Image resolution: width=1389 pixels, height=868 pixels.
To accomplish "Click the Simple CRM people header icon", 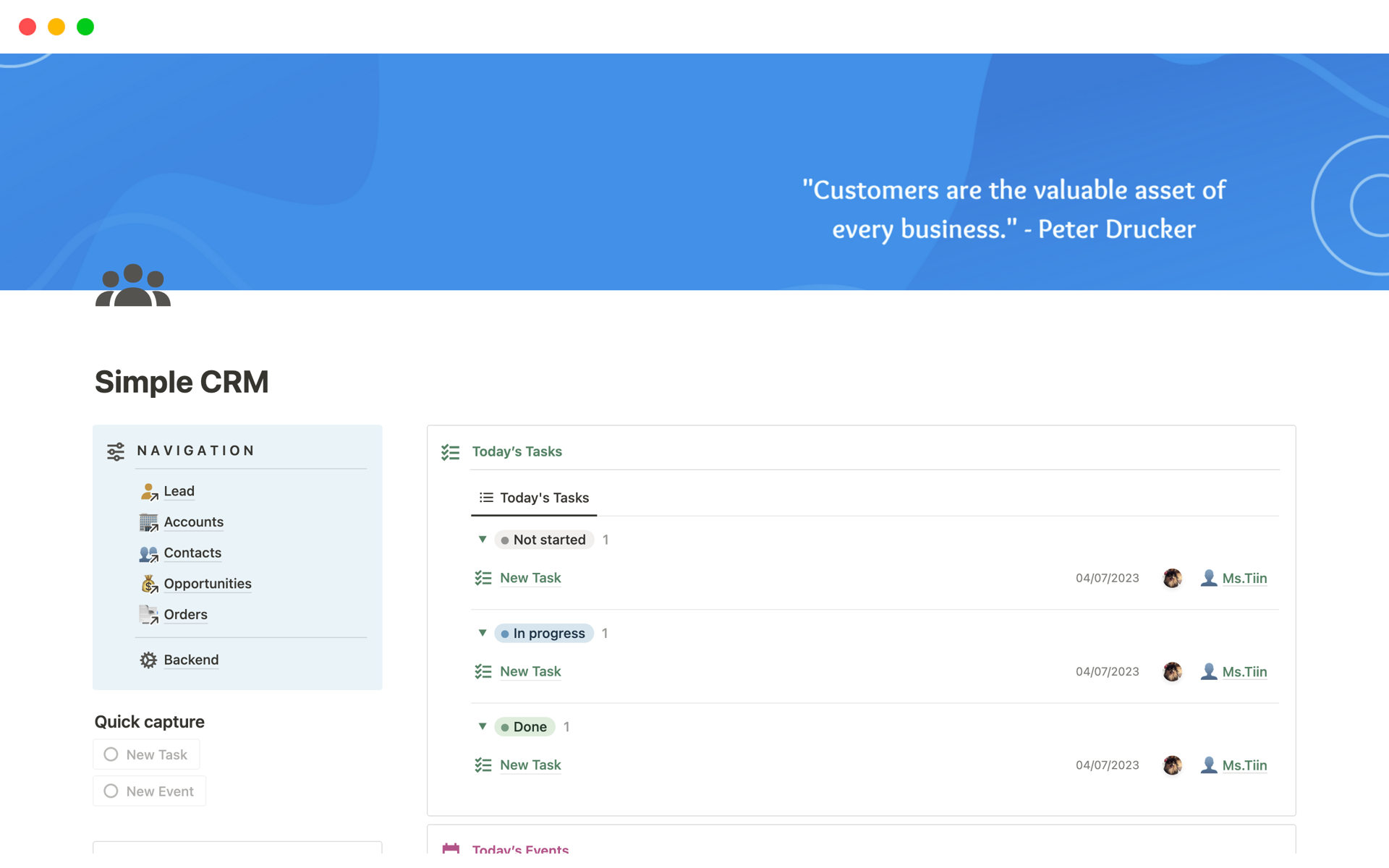I will point(132,287).
